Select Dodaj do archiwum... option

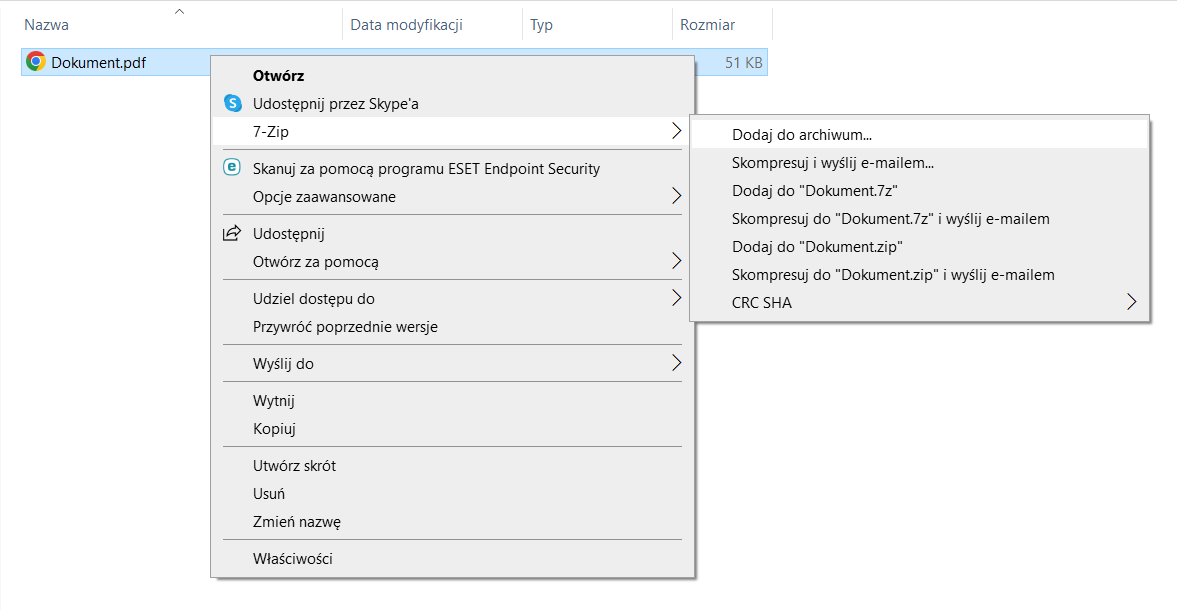(x=802, y=134)
